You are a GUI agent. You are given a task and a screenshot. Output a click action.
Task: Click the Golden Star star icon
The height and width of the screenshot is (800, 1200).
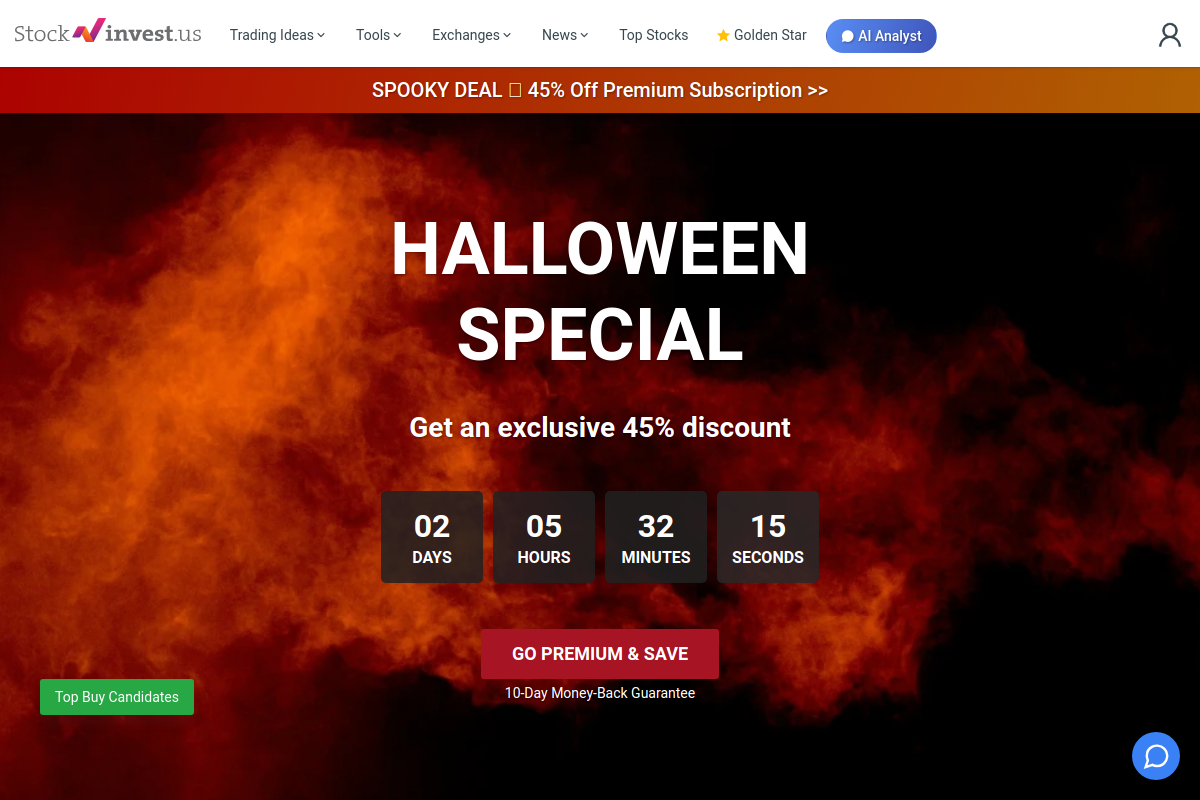[x=723, y=35]
